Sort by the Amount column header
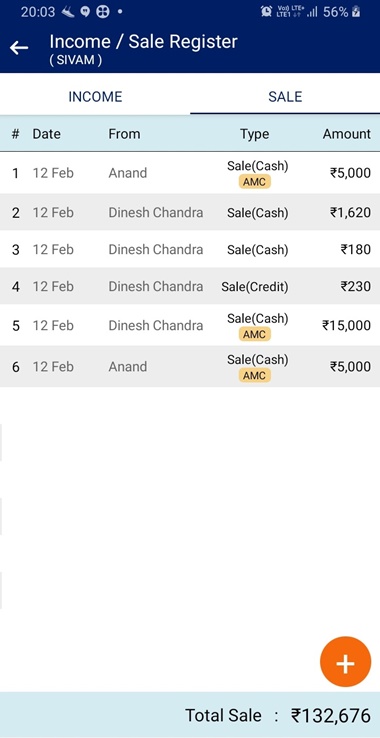The width and height of the screenshot is (380, 738). pos(347,134)
